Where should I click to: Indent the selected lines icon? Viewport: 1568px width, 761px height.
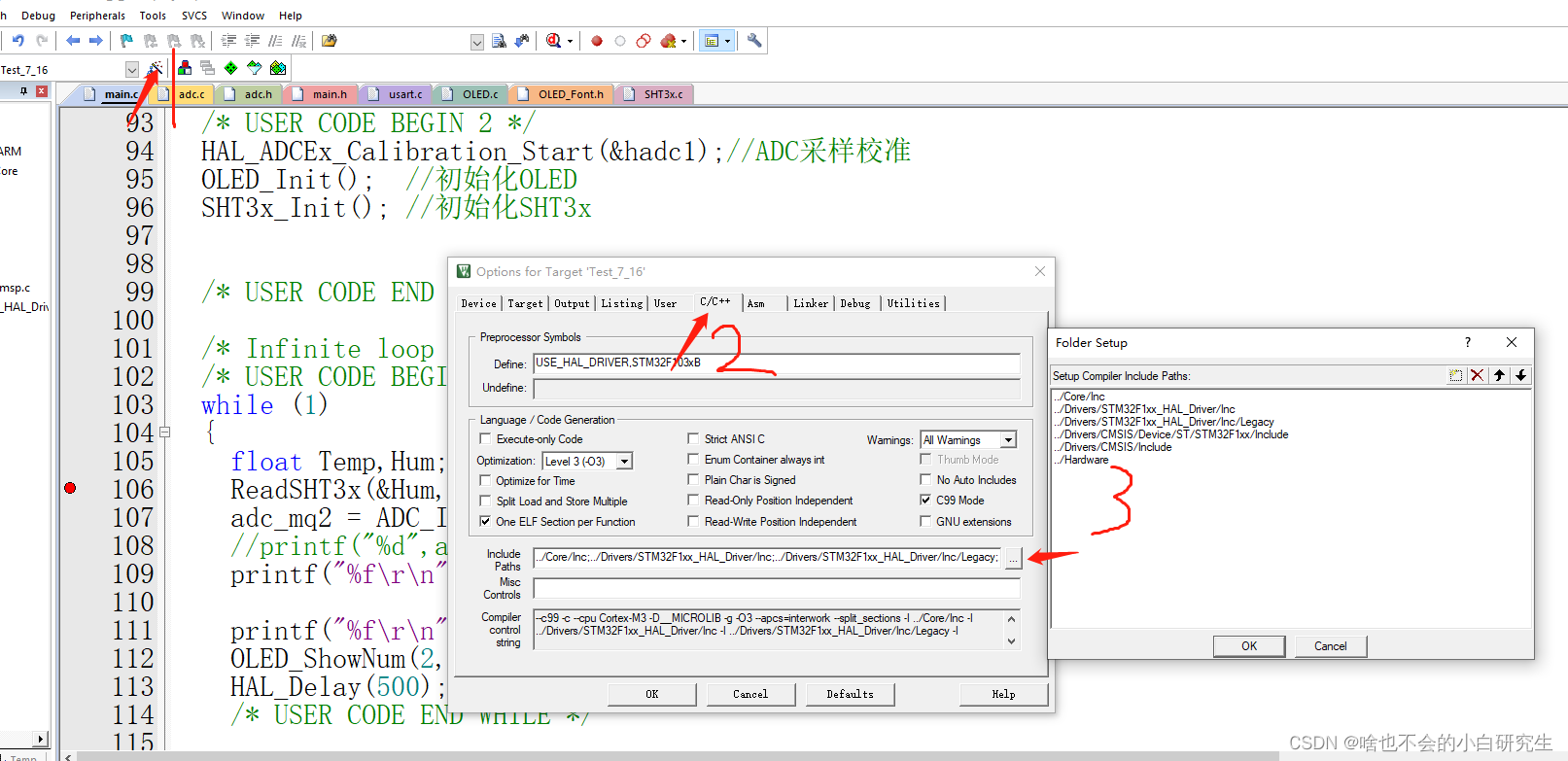coord(228,41)
